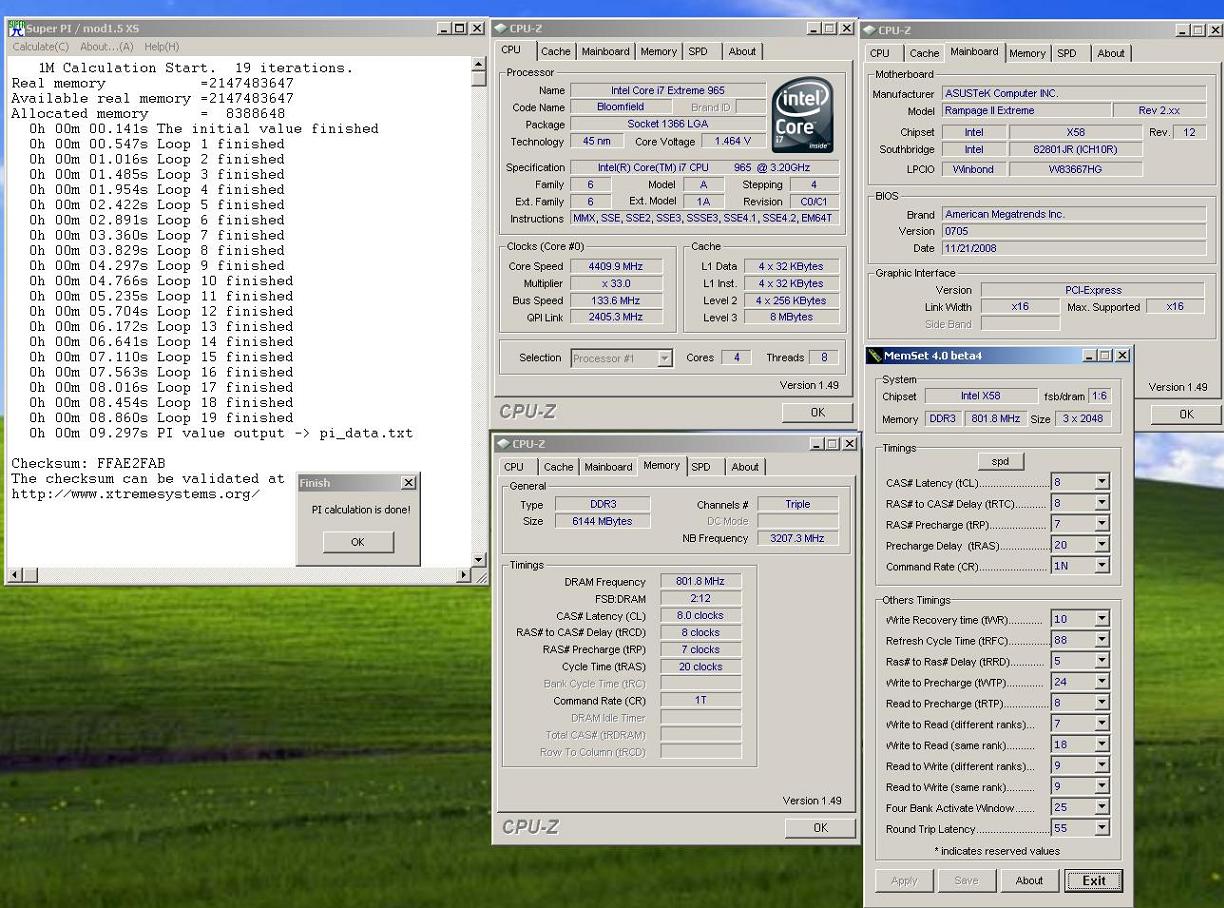
Task: Open Write to Read (same rank) dropdown
Action: 1102,744
